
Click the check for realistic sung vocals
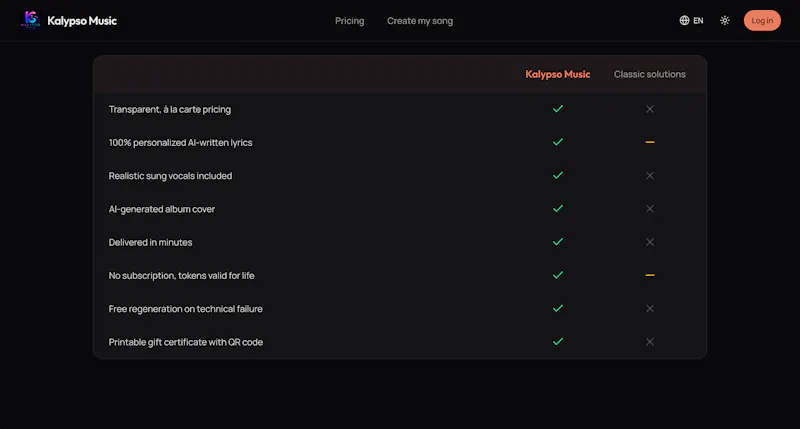click(558, 175)
